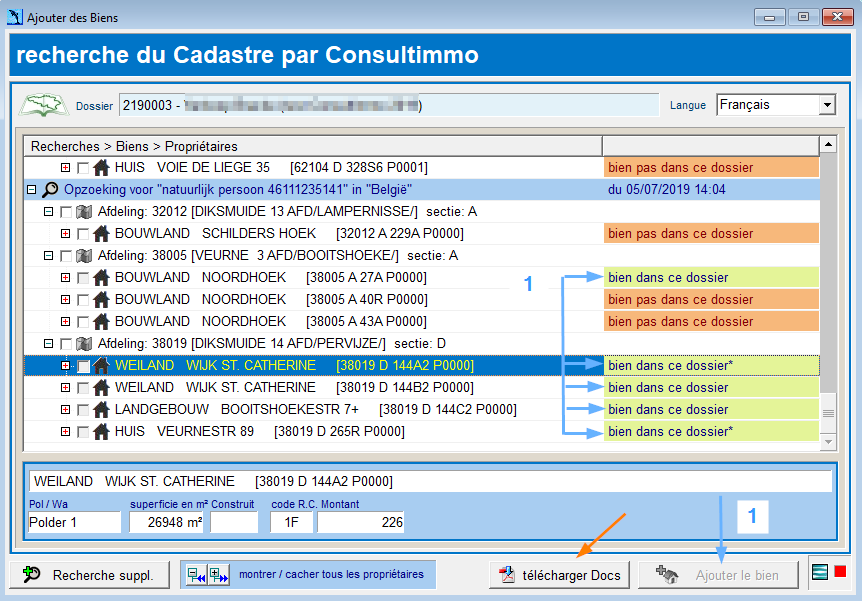862x601 pixels.
Task: Click the application icon in the title bar
Action: 15,17
